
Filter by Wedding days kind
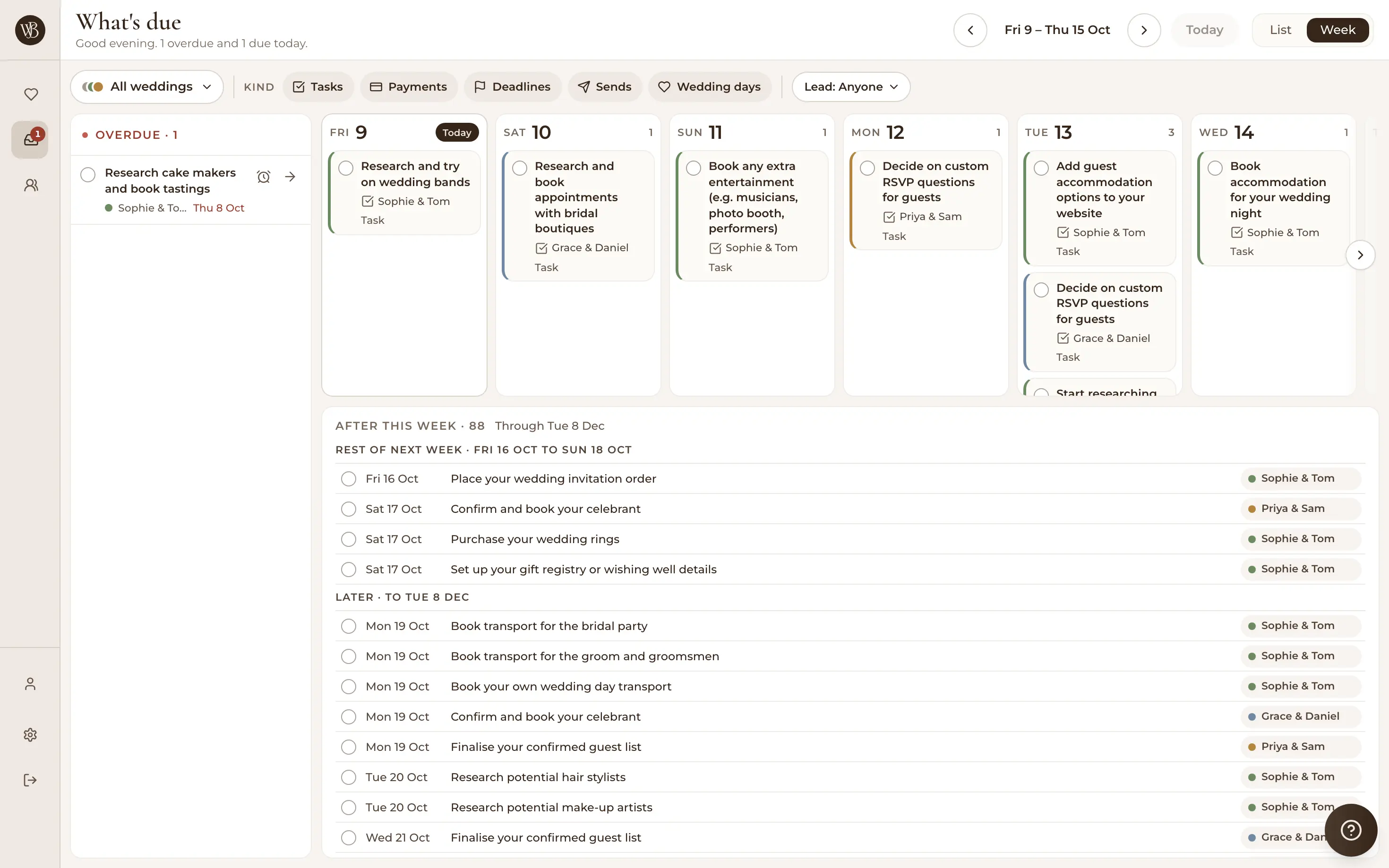[x=710, y=87]
